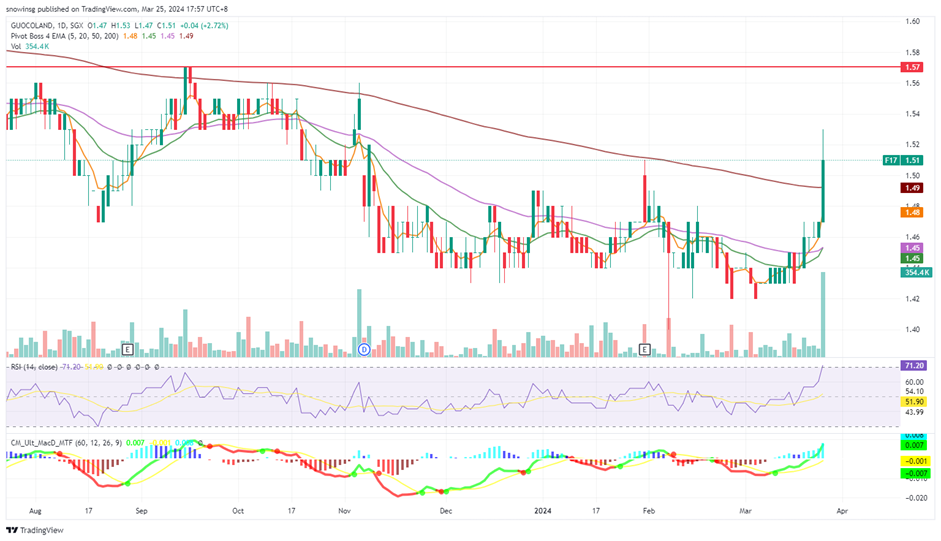
Task: Click the snowinsg published on TradingView.com header
Action: click(x=116, y=9)
